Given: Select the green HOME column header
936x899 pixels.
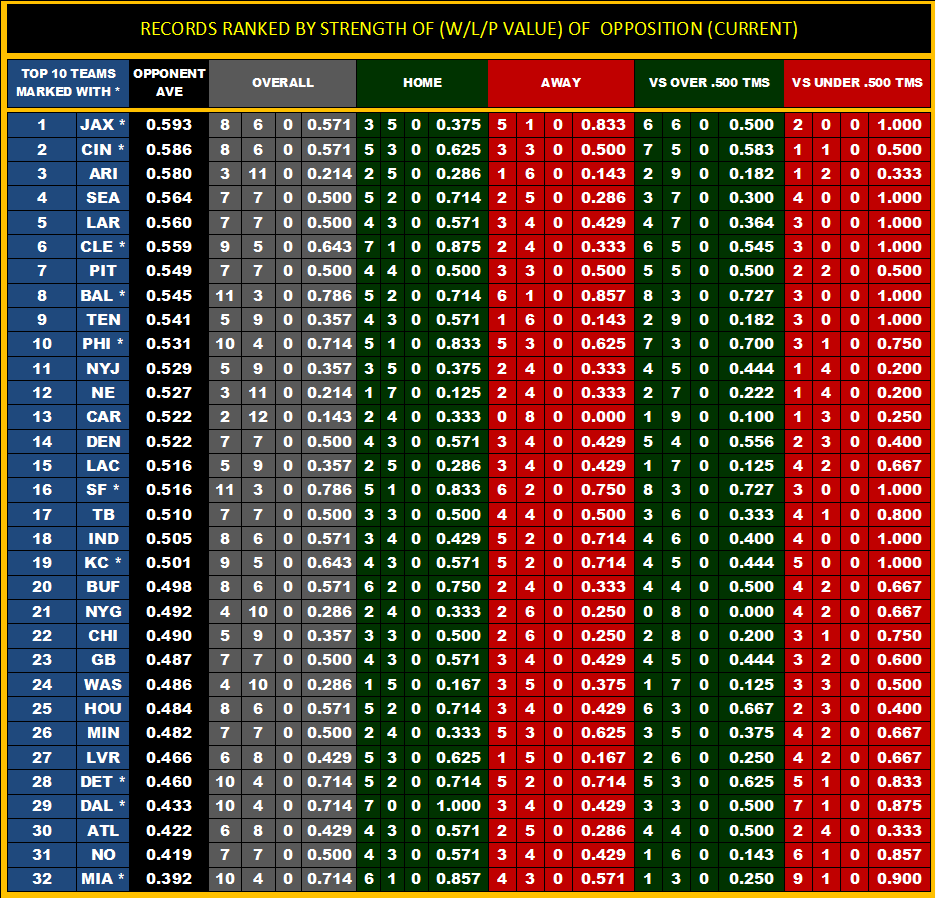Looking at the screenshot, I should click(422, 82).
